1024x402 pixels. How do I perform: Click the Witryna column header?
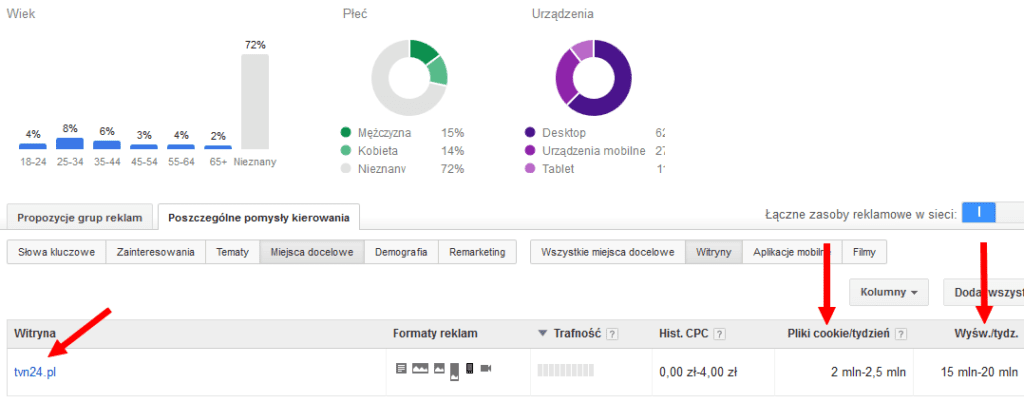pos(35,333)
